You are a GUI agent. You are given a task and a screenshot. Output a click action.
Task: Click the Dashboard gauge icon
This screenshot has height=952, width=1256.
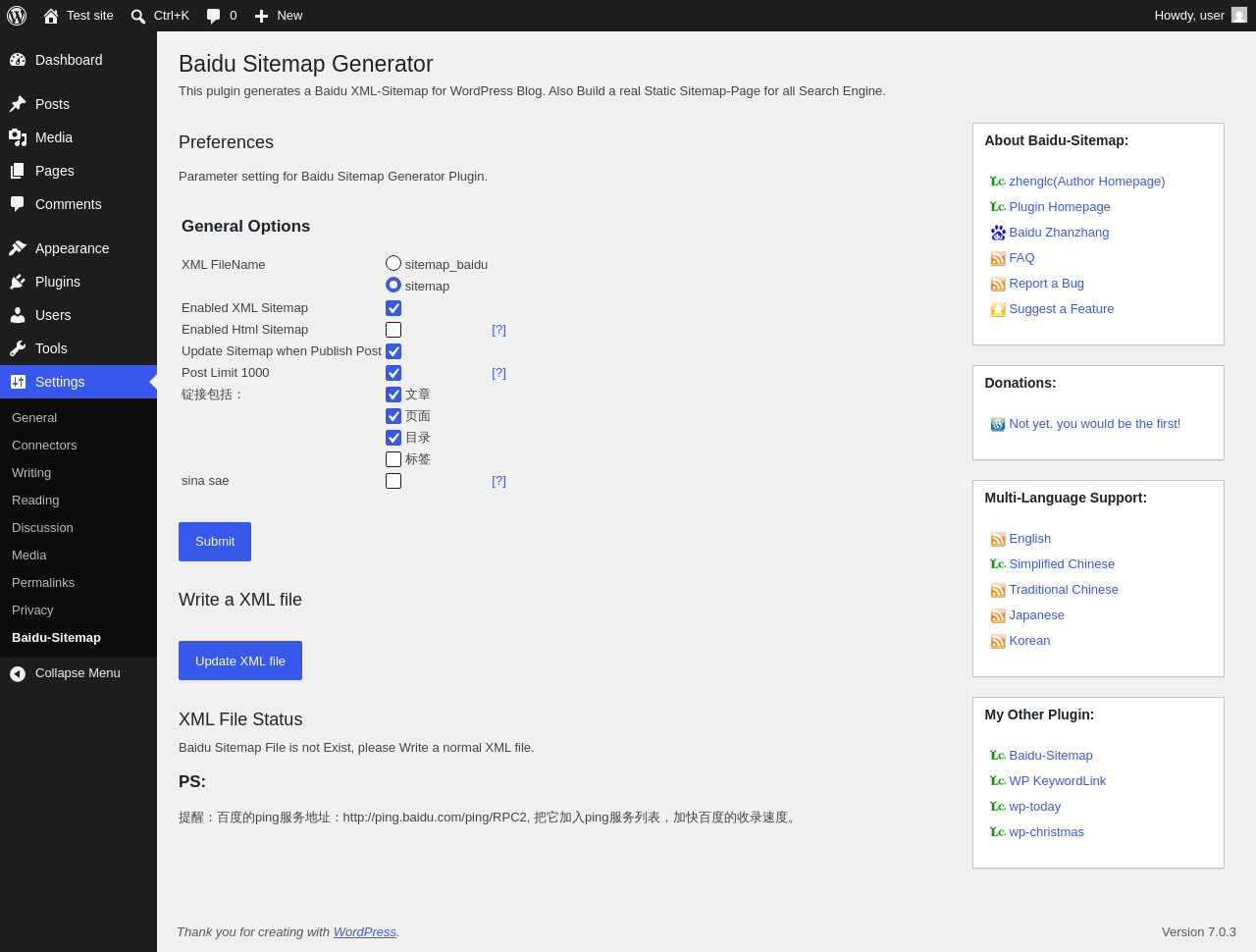click(x=18, y=60)
